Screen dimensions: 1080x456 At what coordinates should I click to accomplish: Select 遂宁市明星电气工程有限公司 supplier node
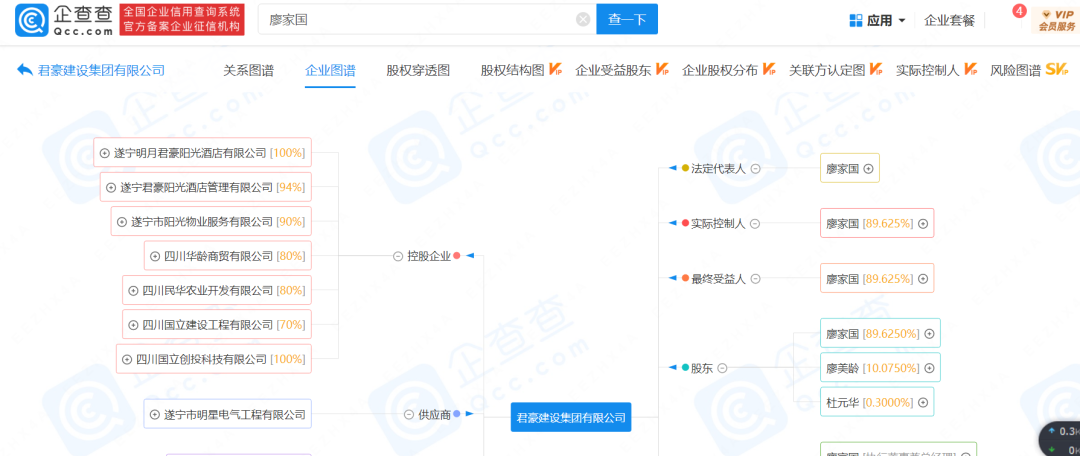click(x=227, y=415)
